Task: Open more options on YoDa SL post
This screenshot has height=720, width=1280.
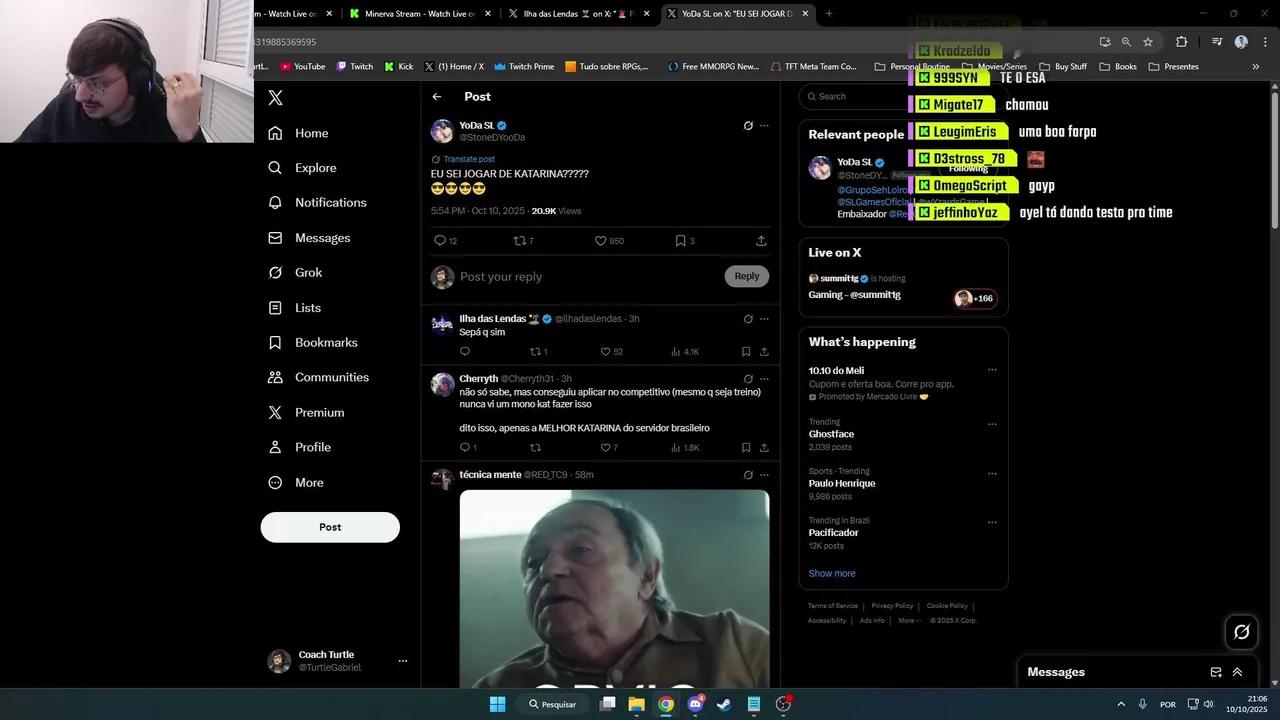Action: click(764, 126)
